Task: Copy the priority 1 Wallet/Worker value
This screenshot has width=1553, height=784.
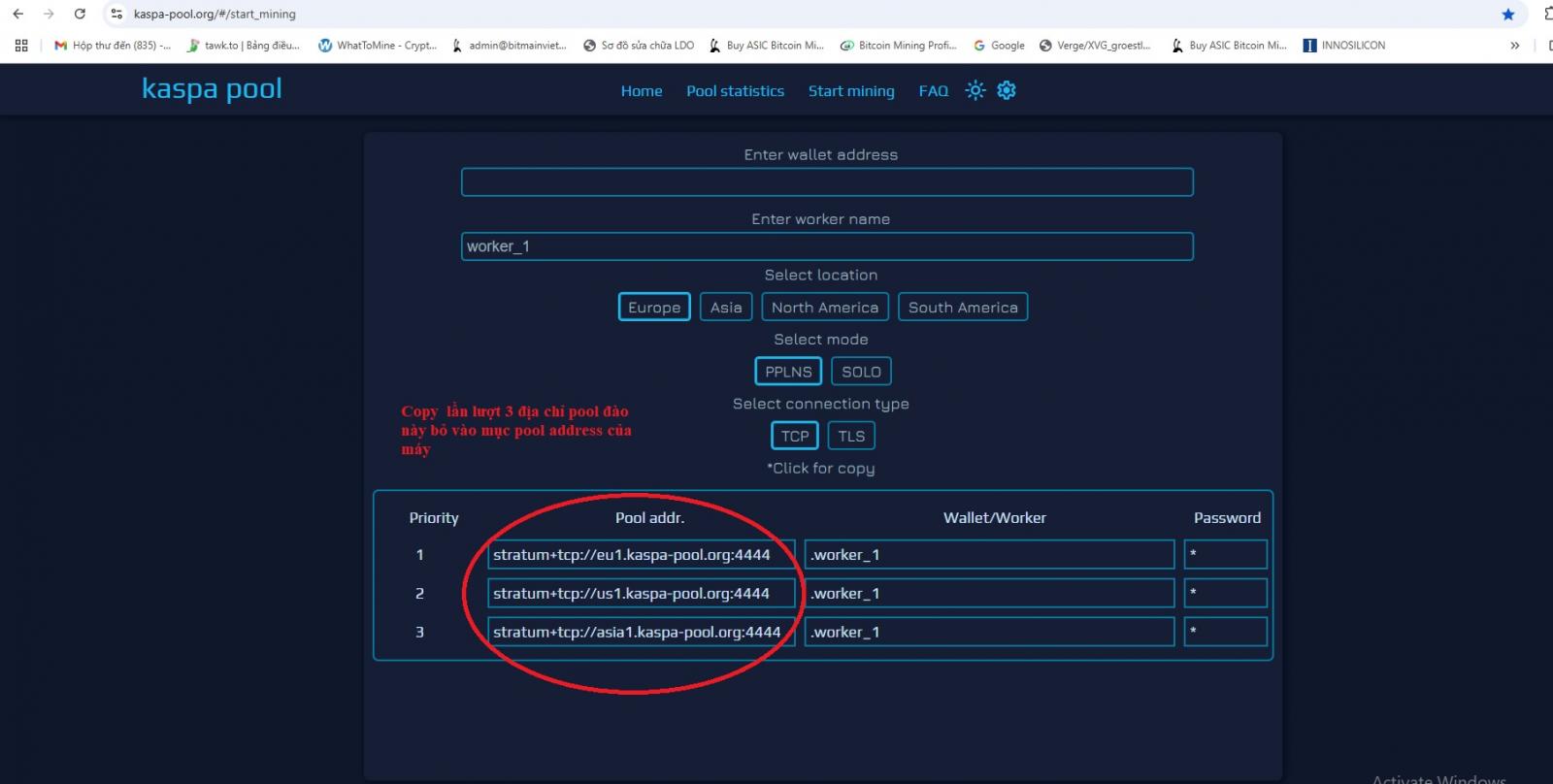Action: [989, 555]
